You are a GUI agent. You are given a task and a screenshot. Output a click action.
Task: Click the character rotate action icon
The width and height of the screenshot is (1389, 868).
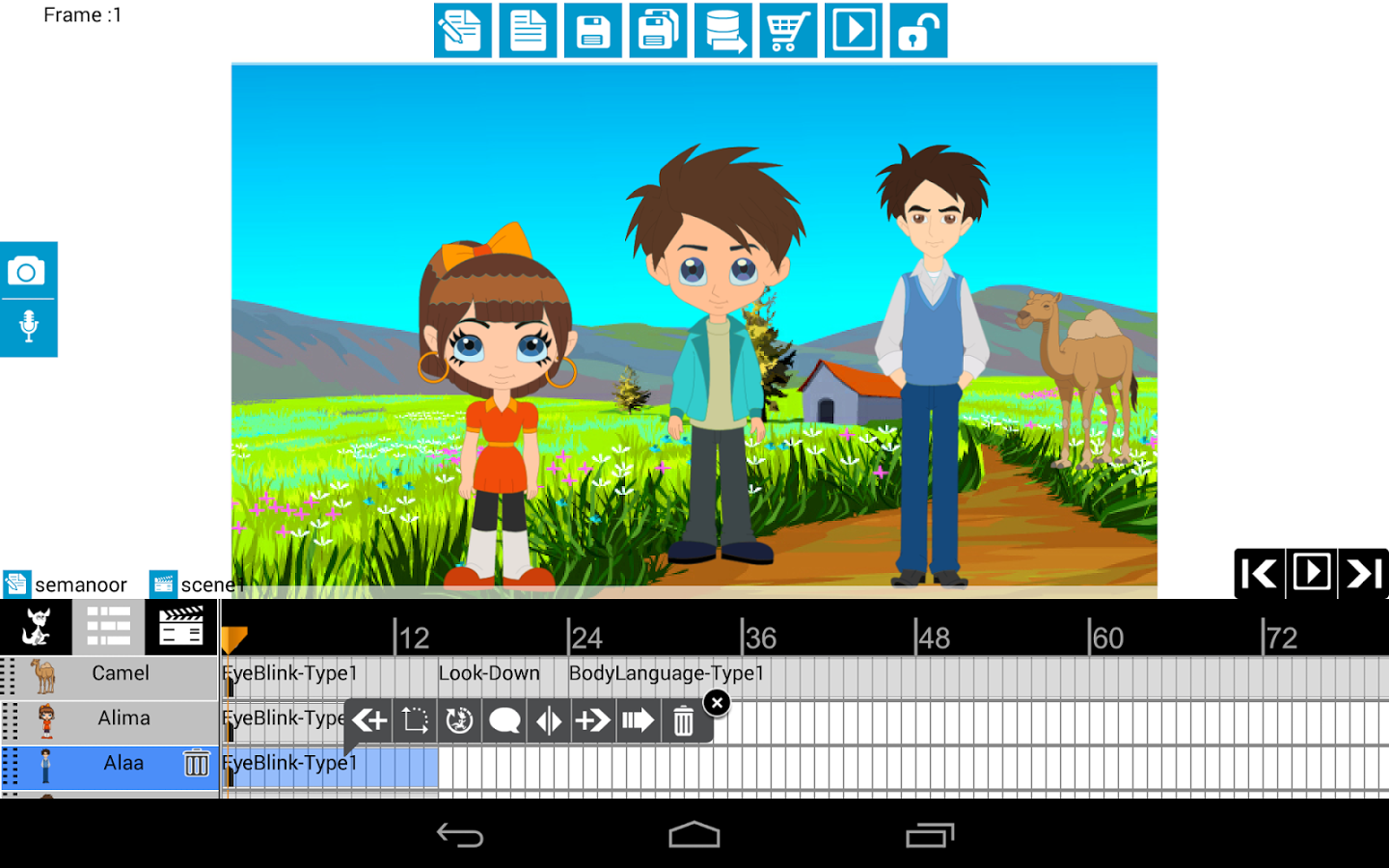[x=459, y=720]
